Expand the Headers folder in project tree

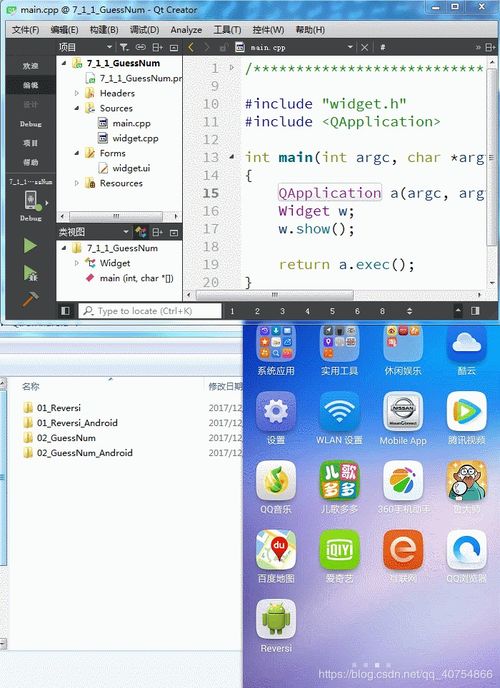pos(77,93)
